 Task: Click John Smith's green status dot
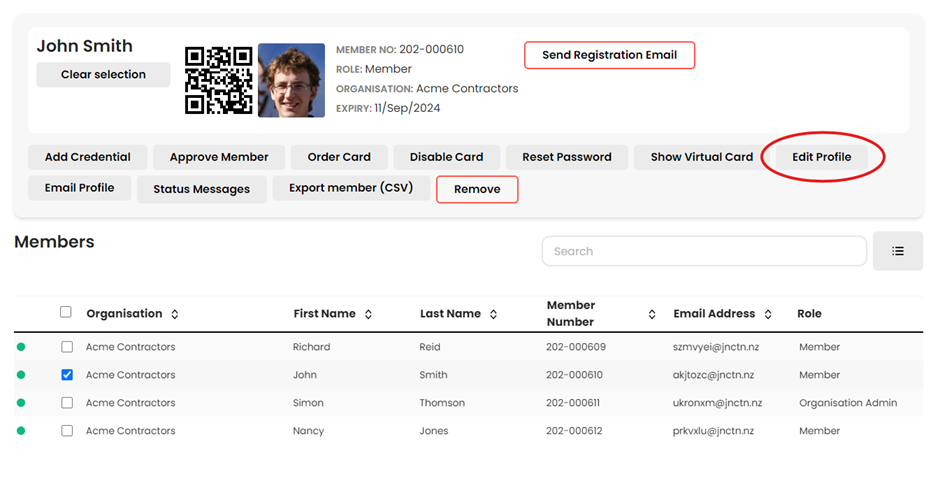(x=21, y=375)
